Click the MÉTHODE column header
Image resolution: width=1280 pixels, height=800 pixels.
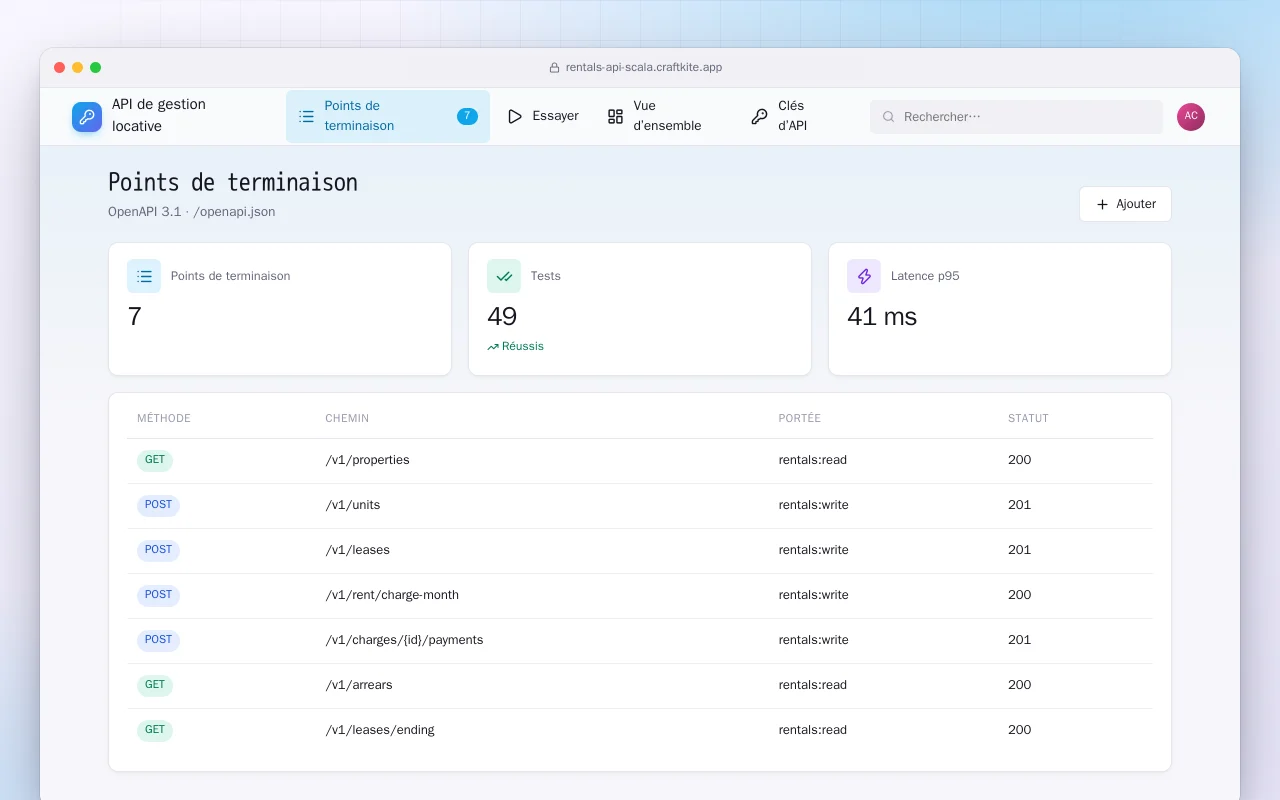(x=164, y=418)
